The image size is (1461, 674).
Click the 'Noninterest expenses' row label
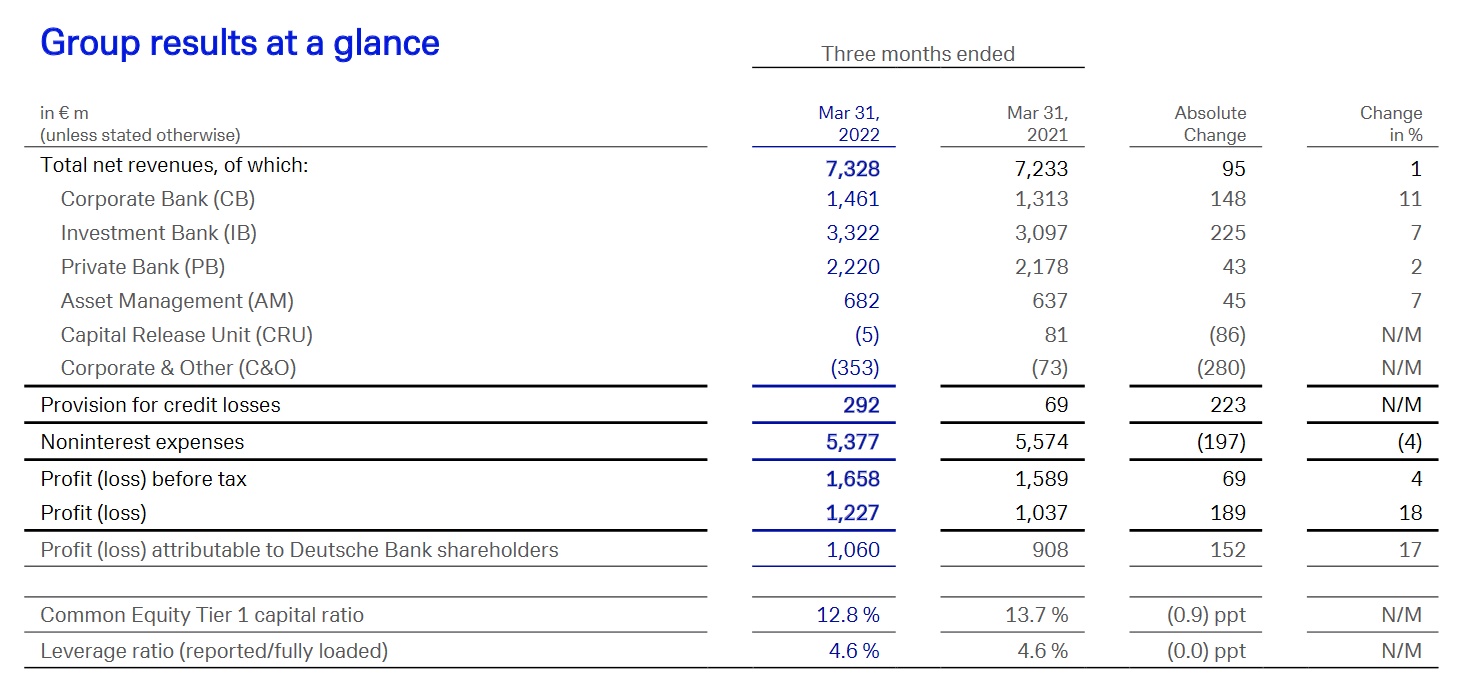pos(142,442)
